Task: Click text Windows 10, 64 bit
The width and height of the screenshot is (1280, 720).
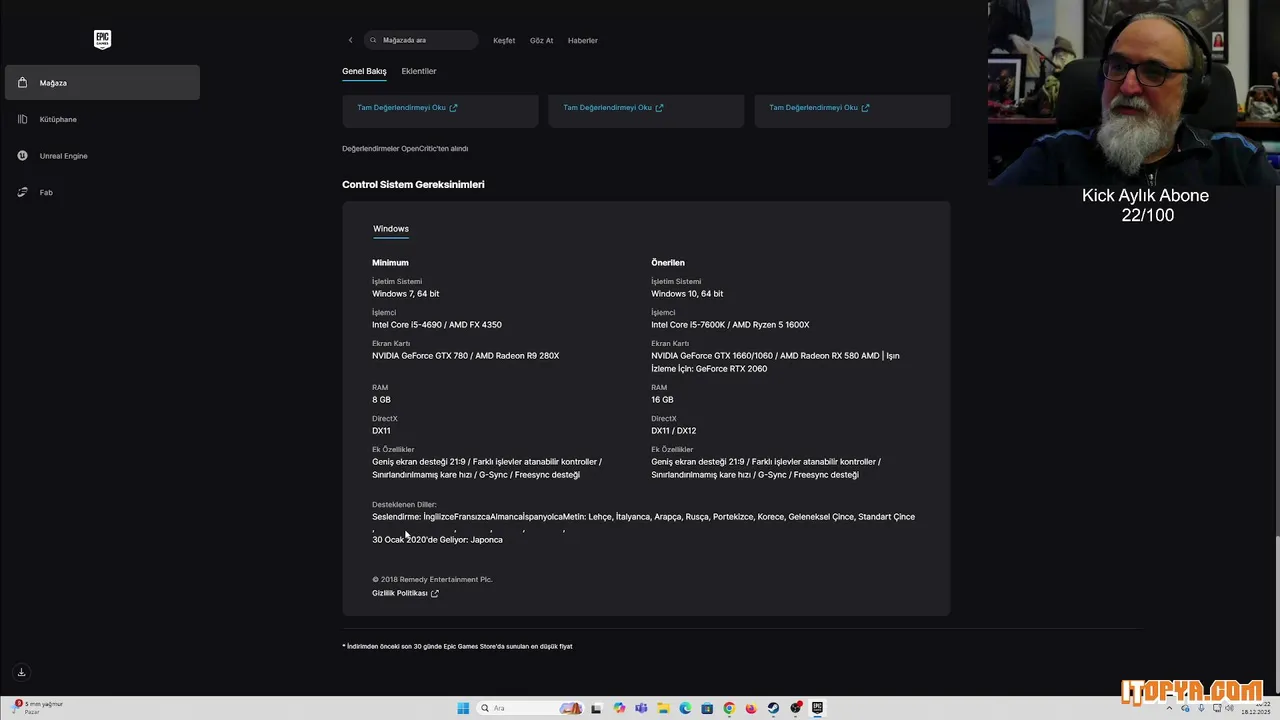Action: (687, 294)
